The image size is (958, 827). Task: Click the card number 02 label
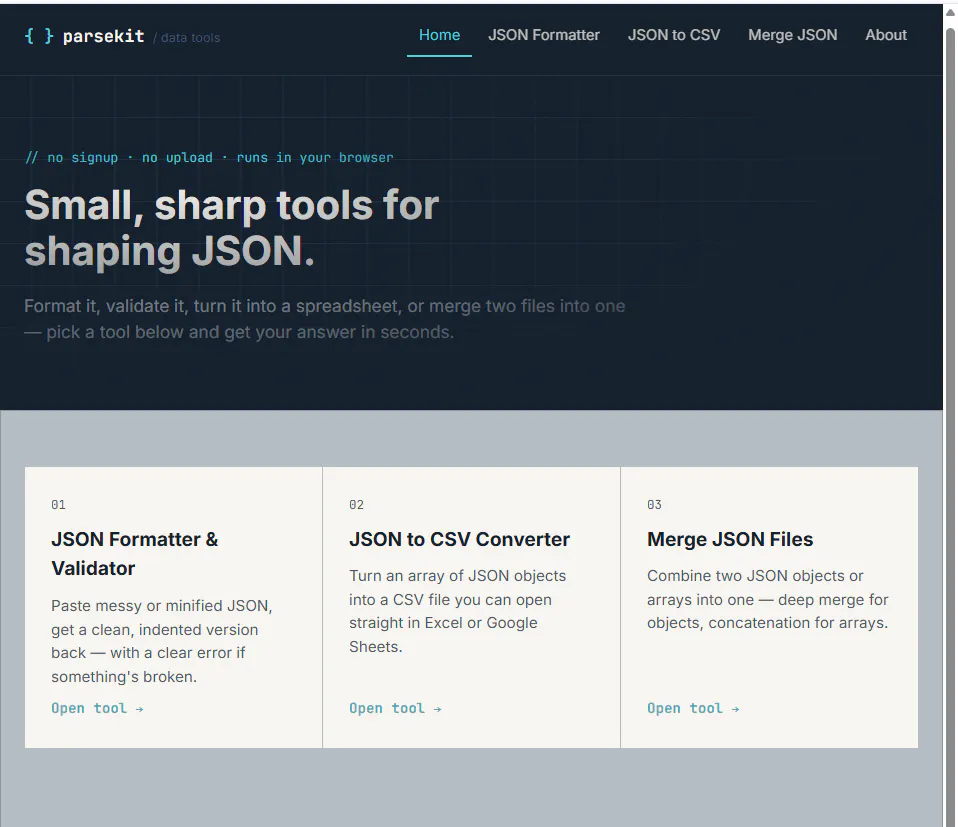[356, 505]
